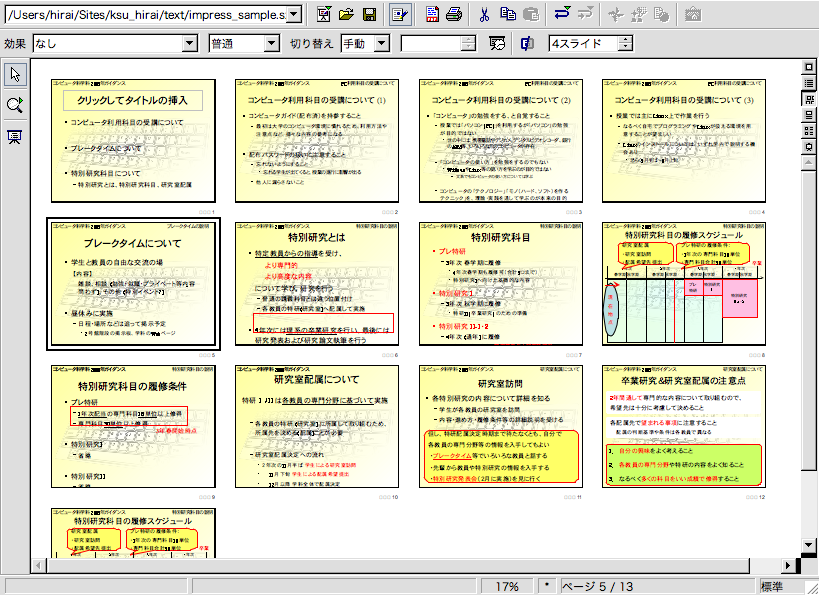Select the partially visible slide 13 thumbnail

tap(133, 532)
